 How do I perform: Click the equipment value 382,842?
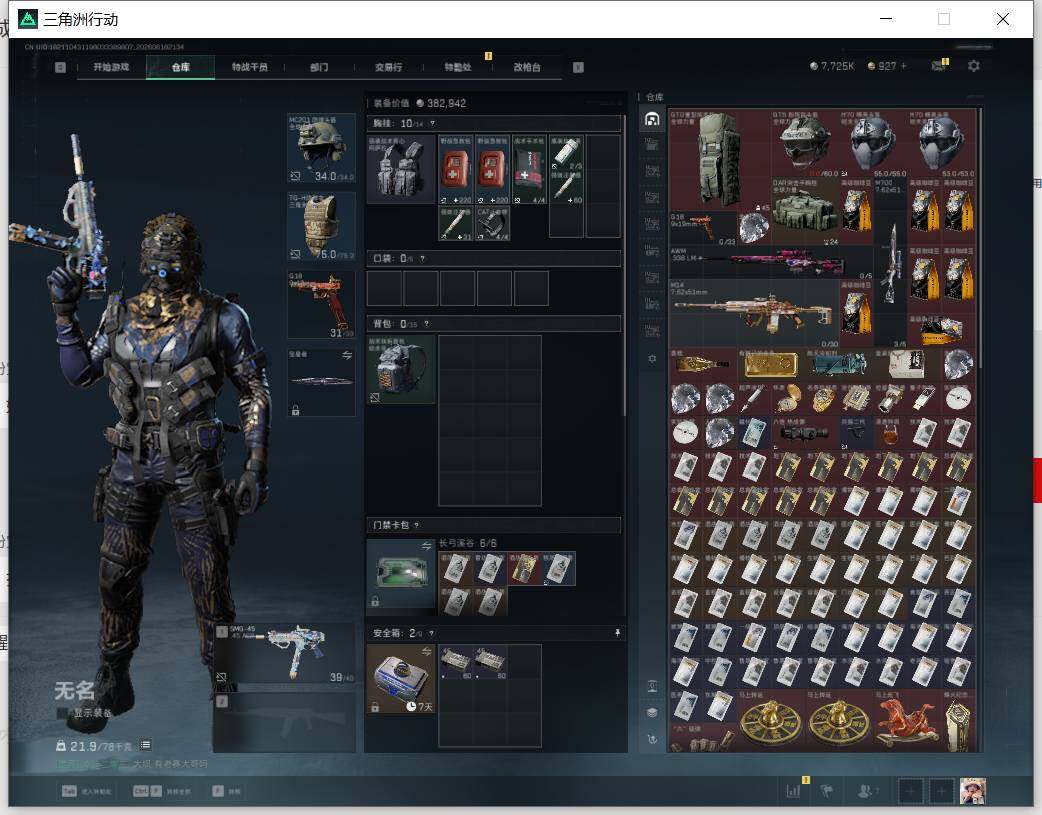(x=441, y=104)
